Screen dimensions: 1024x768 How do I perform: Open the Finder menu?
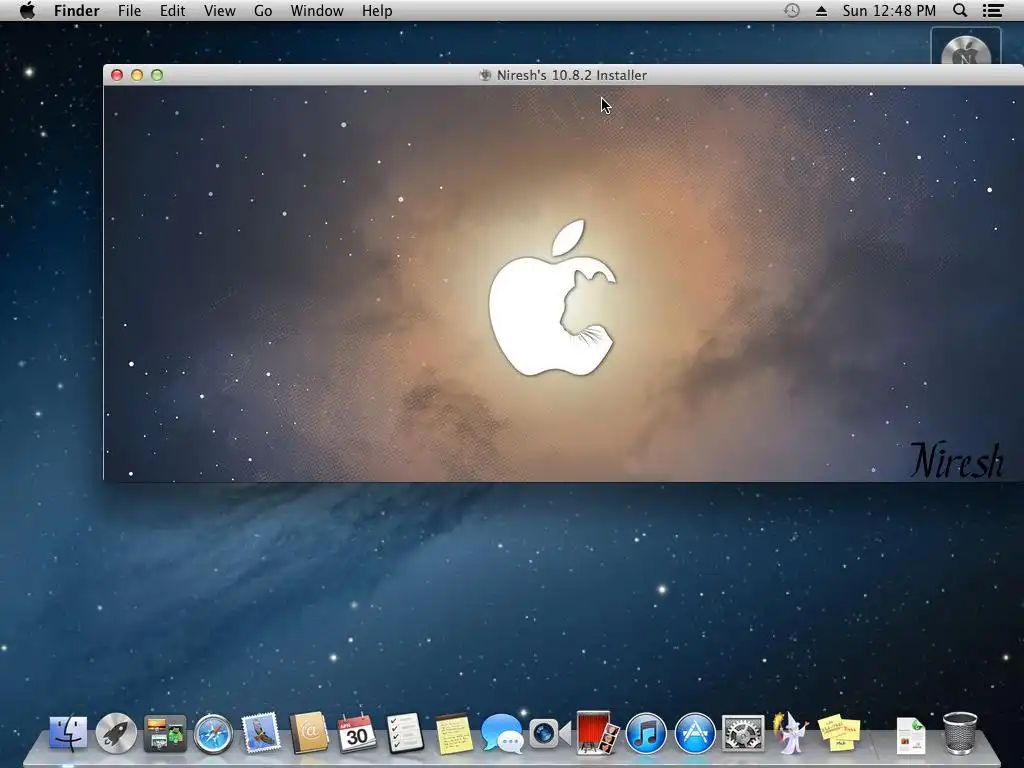click(76, 11)
